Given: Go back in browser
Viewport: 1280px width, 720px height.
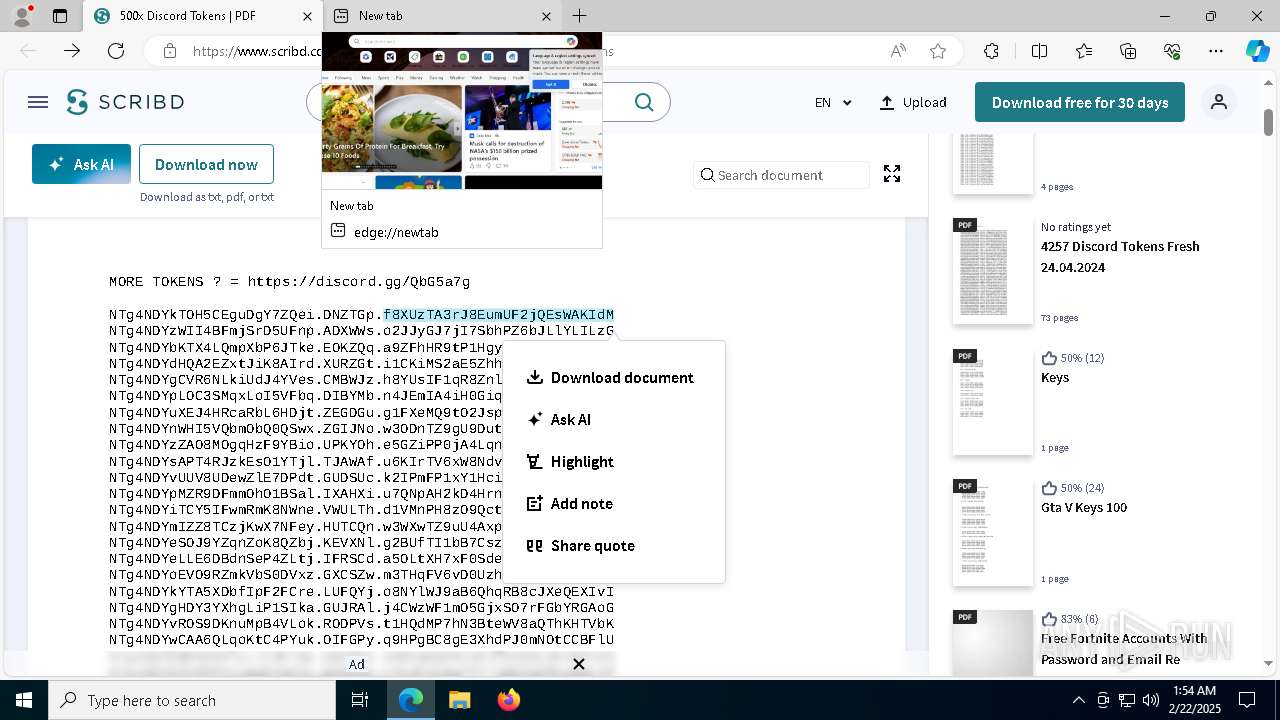Looking at the screenshot, I should pos(28,51).
